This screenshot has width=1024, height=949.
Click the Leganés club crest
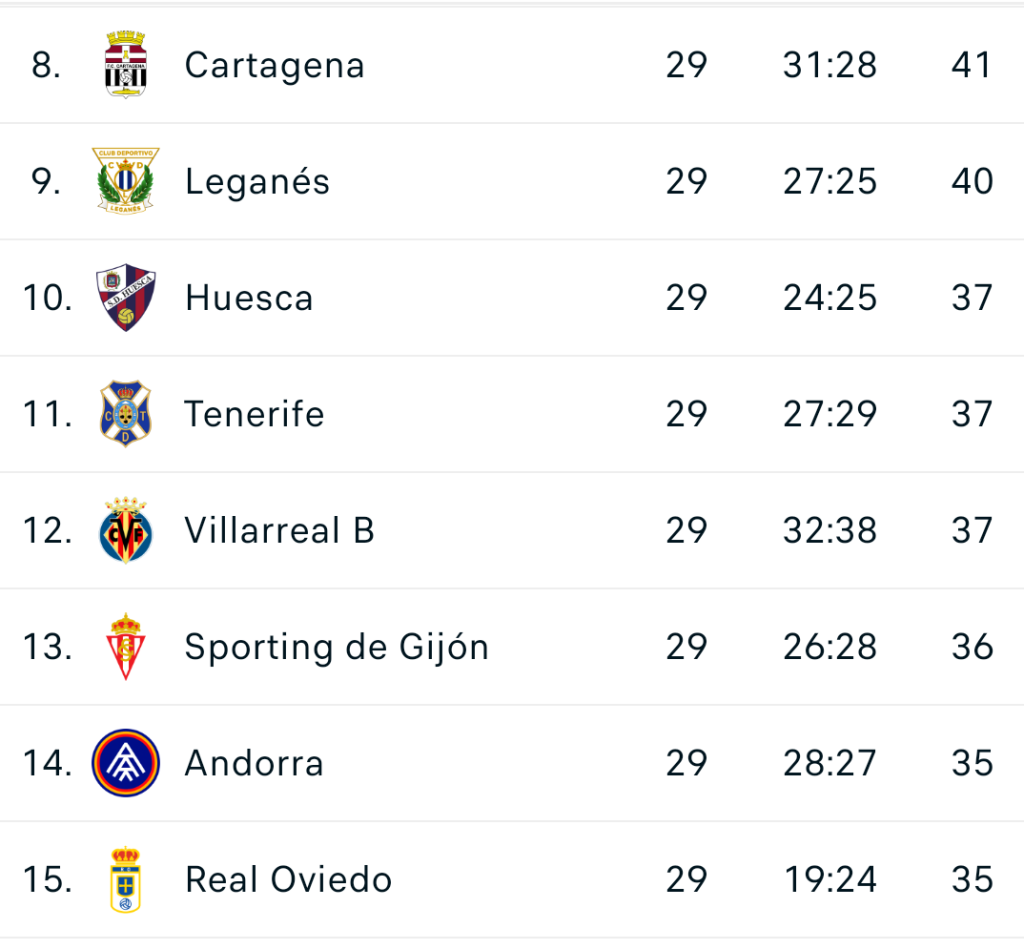coord(125,181)
